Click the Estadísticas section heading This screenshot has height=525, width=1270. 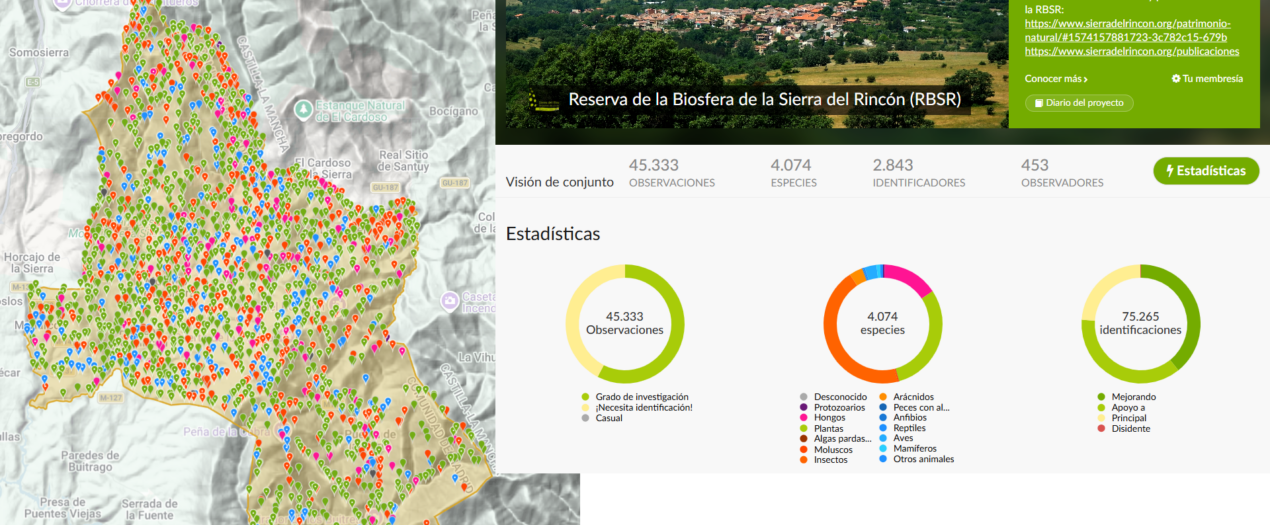(553, 234)
